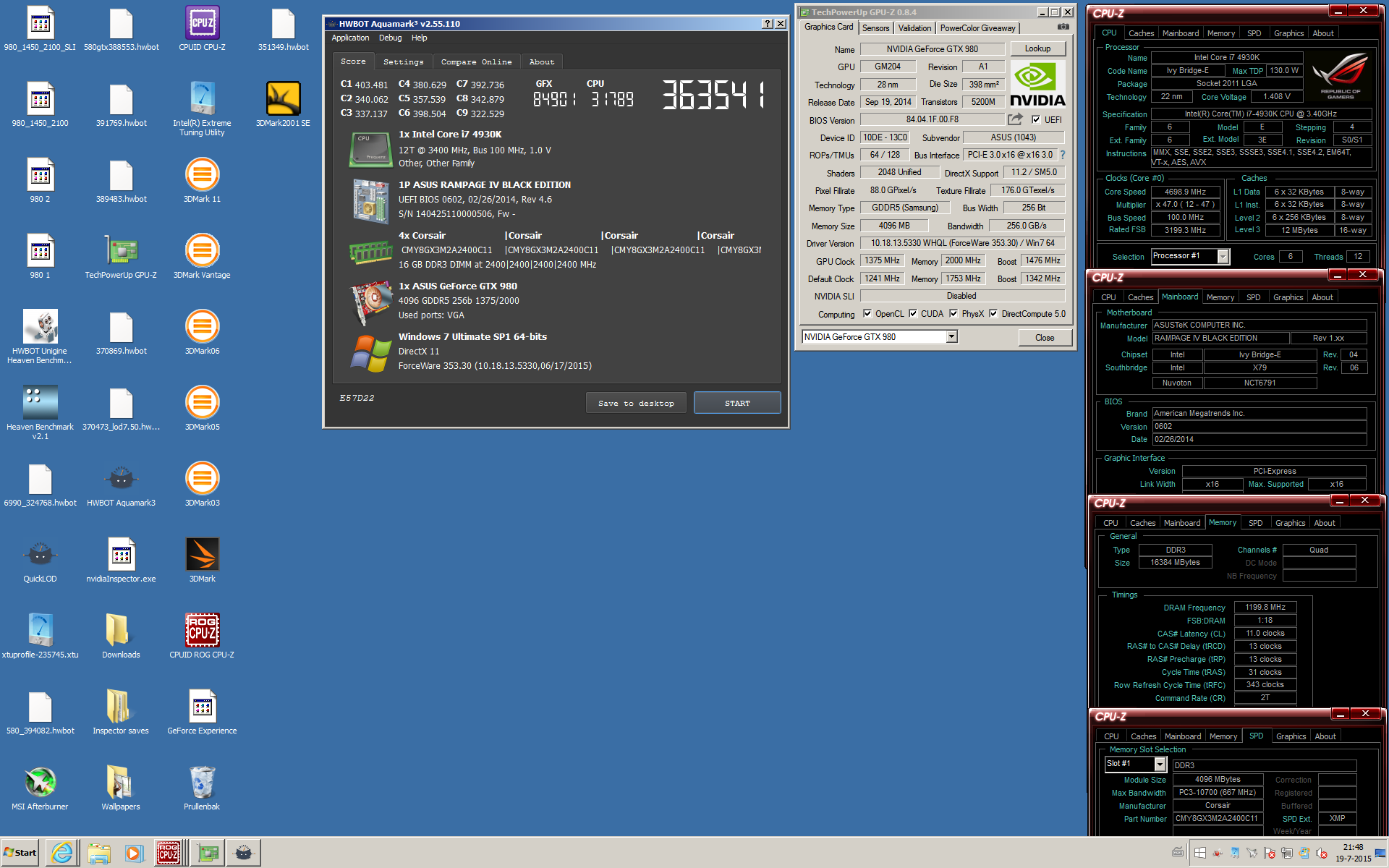This screenshot has width=1389, height=868.
Task: Switch to Compare Online tab
Action: (476, 61)
